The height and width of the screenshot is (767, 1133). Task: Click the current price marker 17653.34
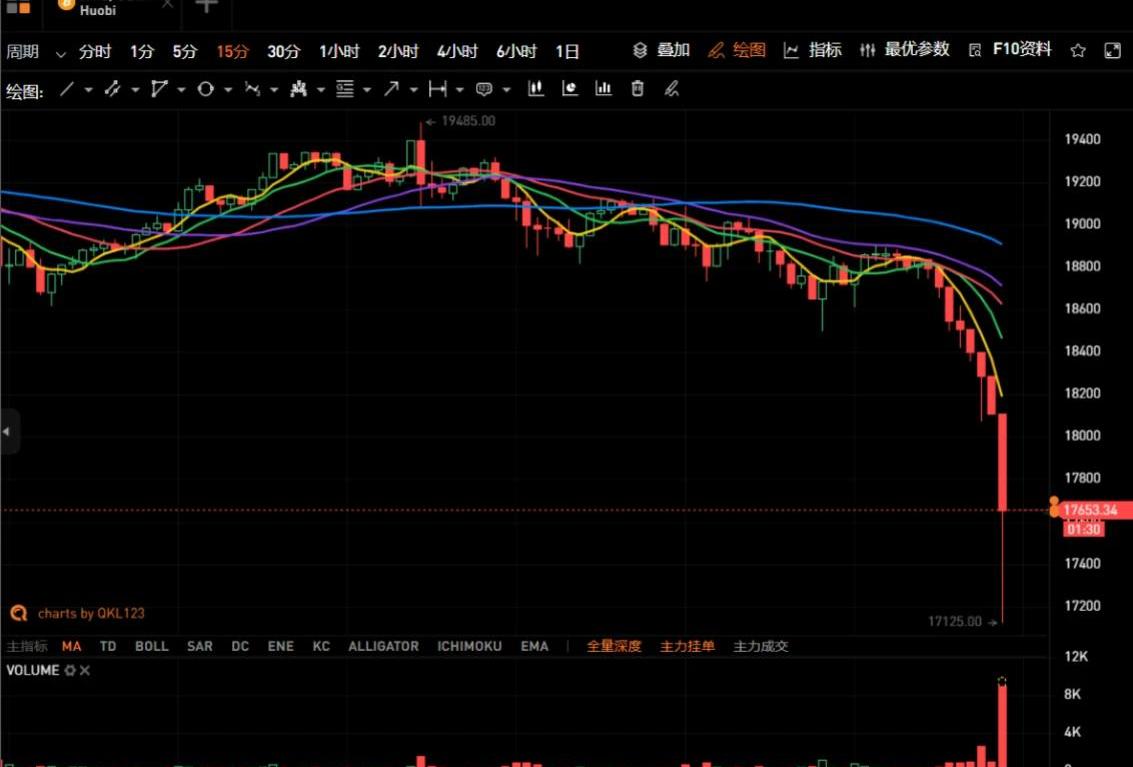pos(1089,510)
